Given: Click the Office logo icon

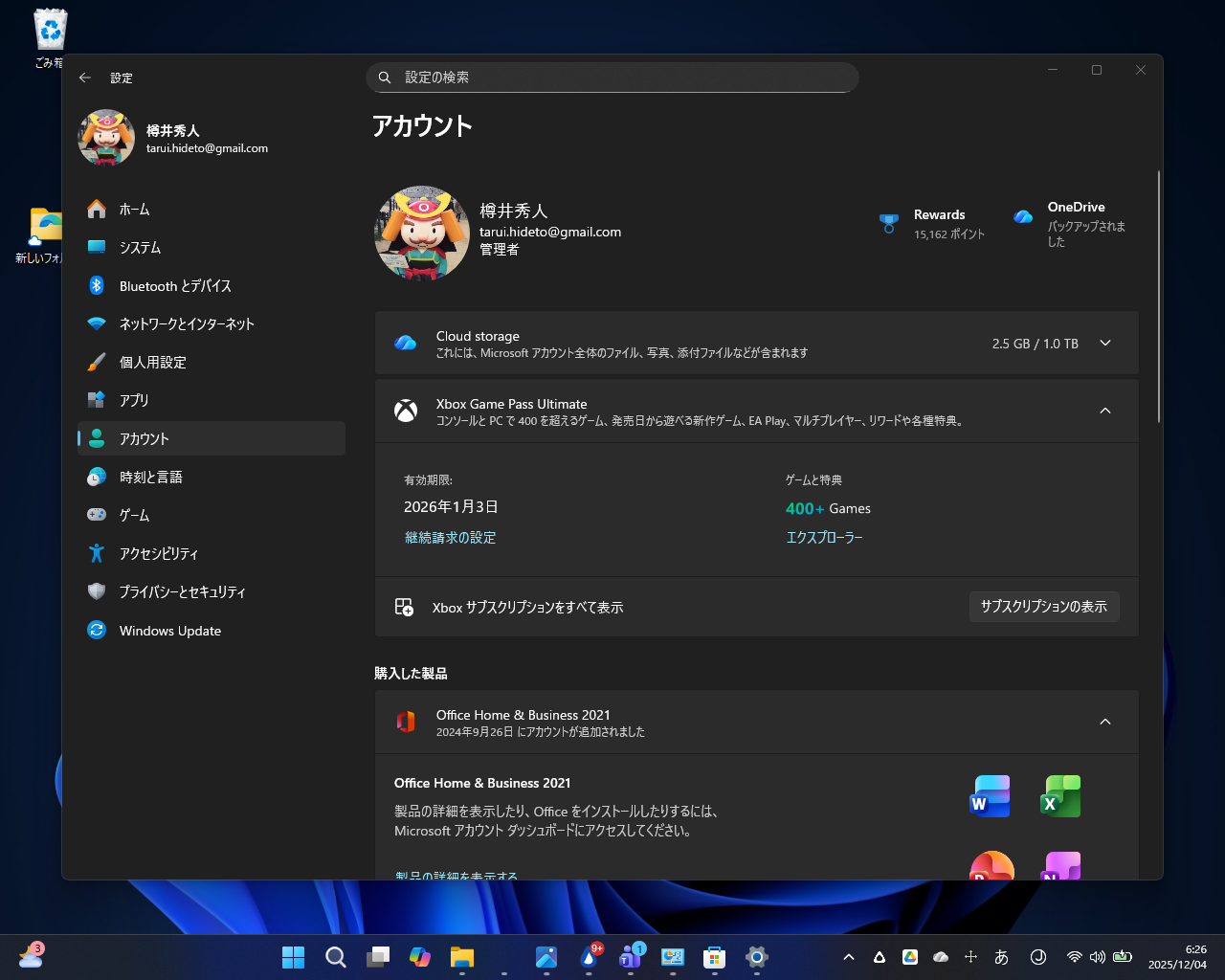Looking at the screenshot, I should [406, 722].
